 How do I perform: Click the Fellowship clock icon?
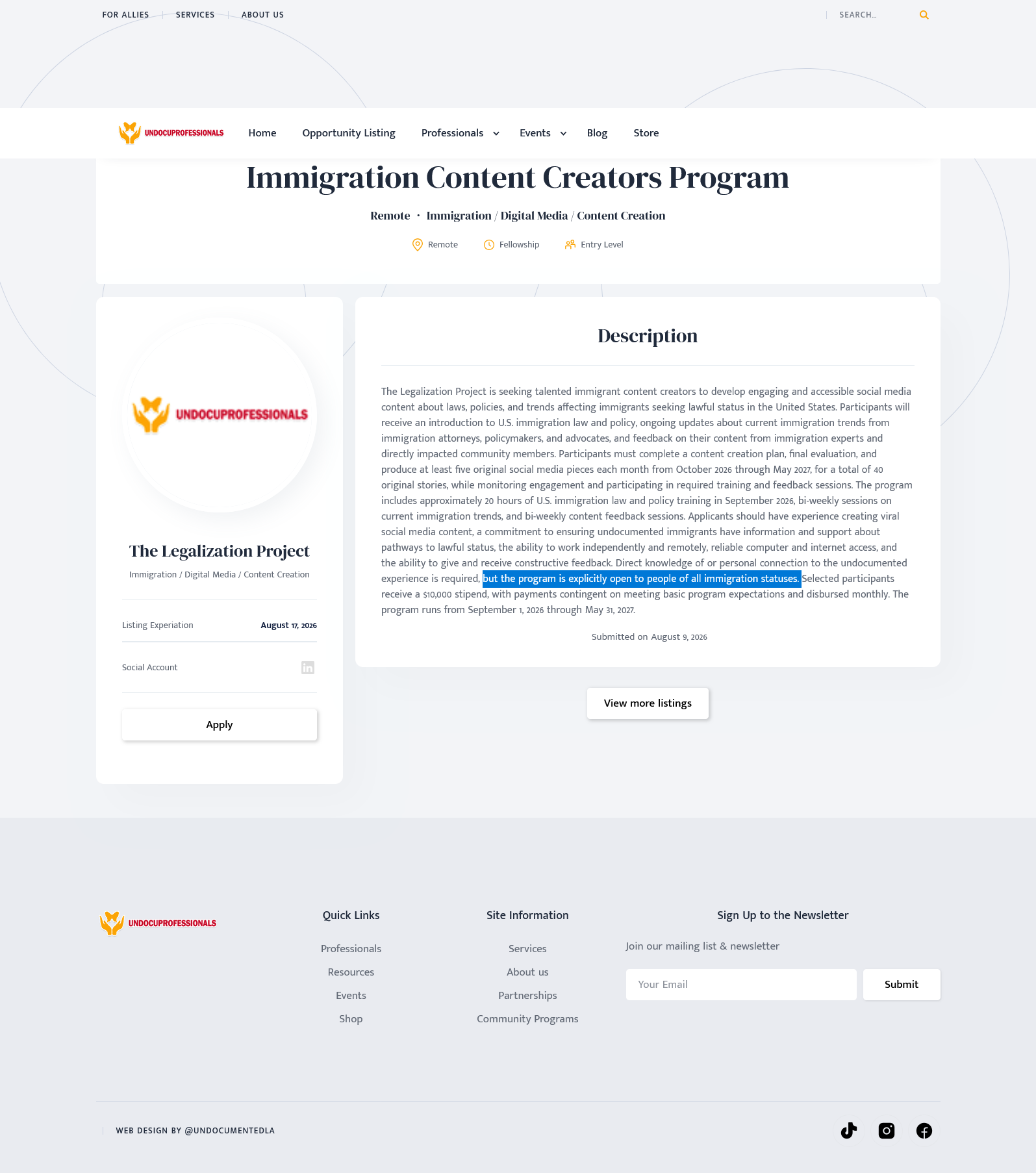pyautogui.click(x=489, y=245)
